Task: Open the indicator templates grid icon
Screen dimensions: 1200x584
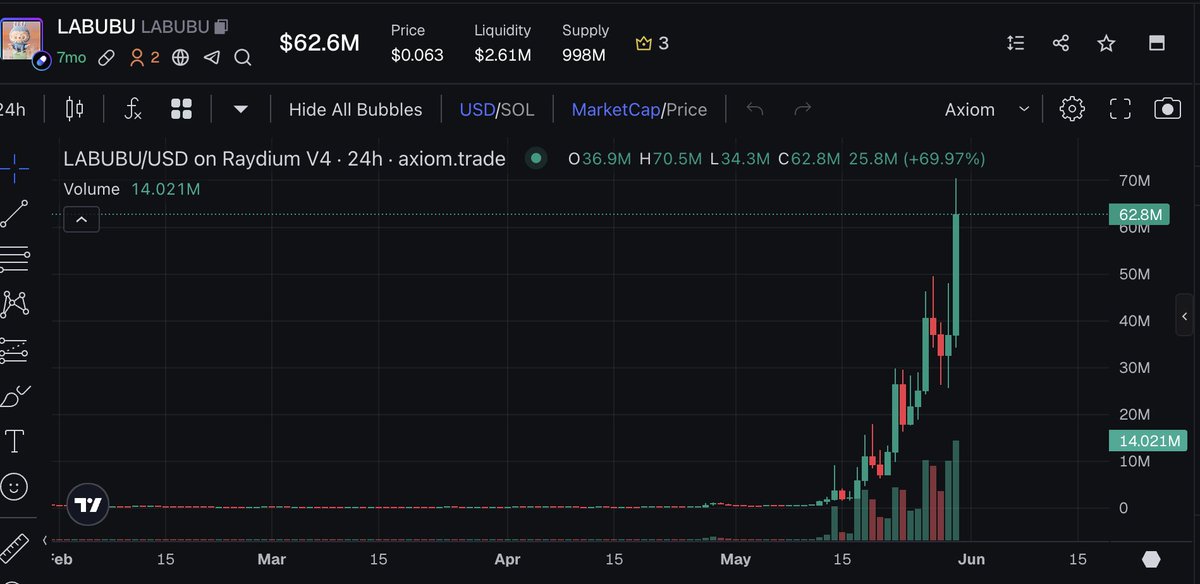Action: click(181, 109)
